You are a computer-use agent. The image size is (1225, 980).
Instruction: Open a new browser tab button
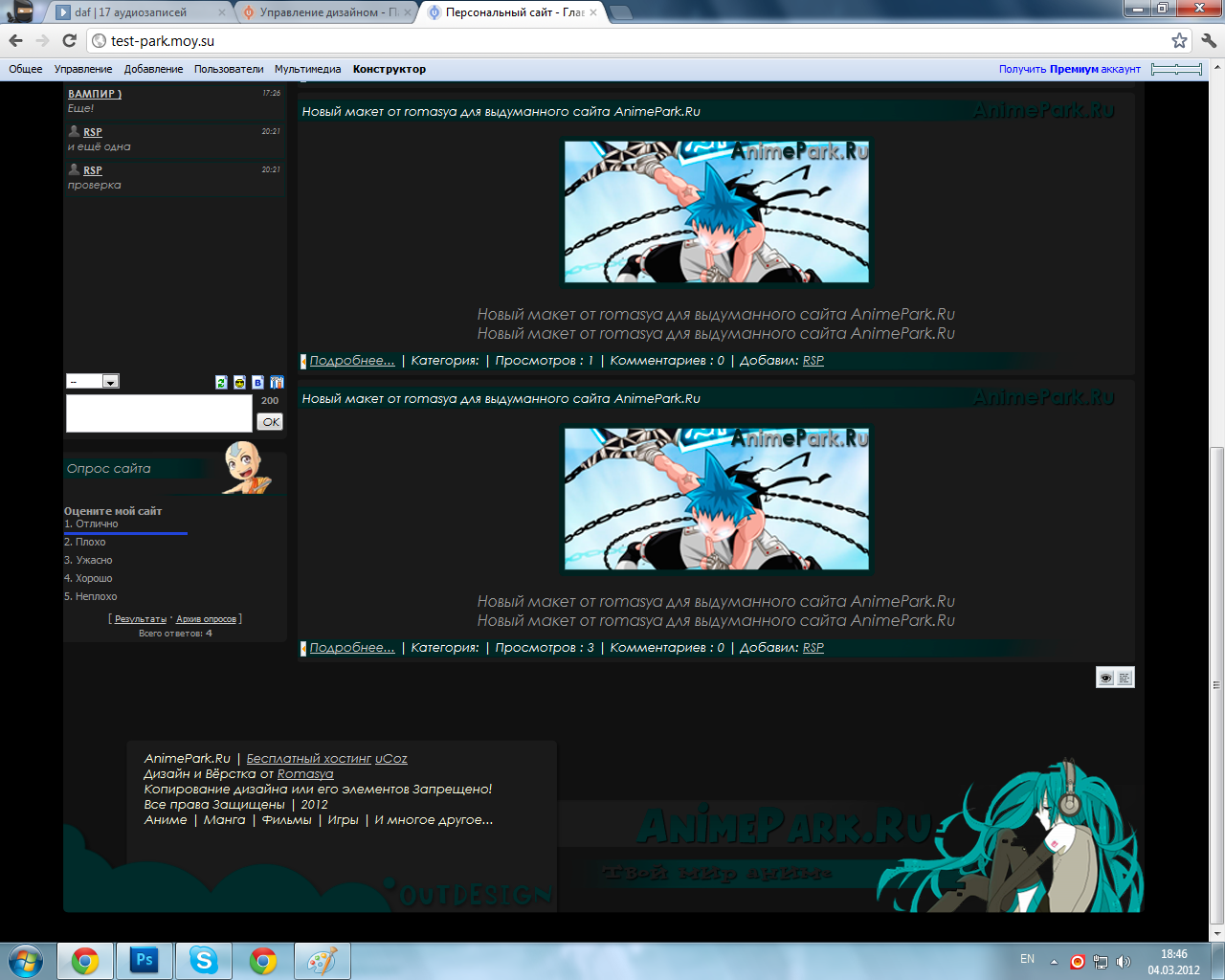coord(621,12)
